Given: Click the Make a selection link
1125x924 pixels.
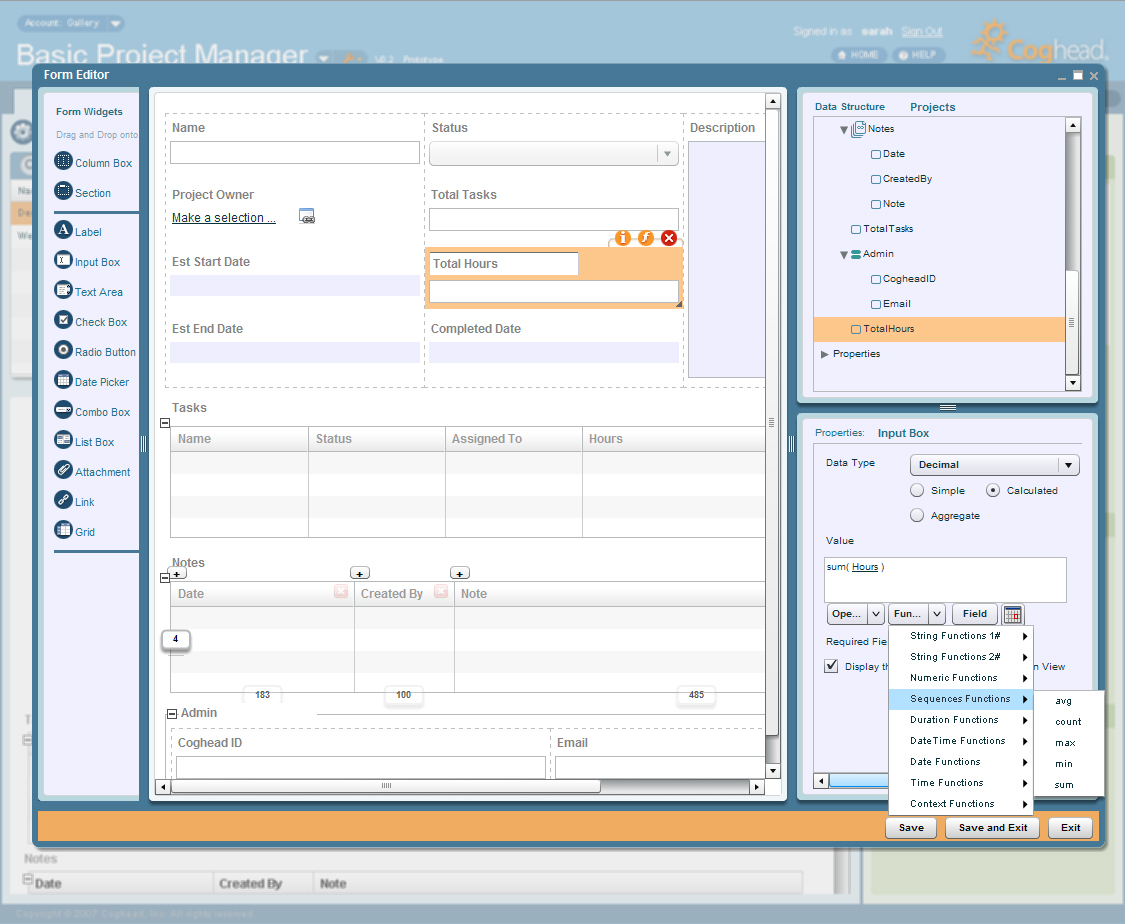Looking at the screenshot, I should coord(224,218).
